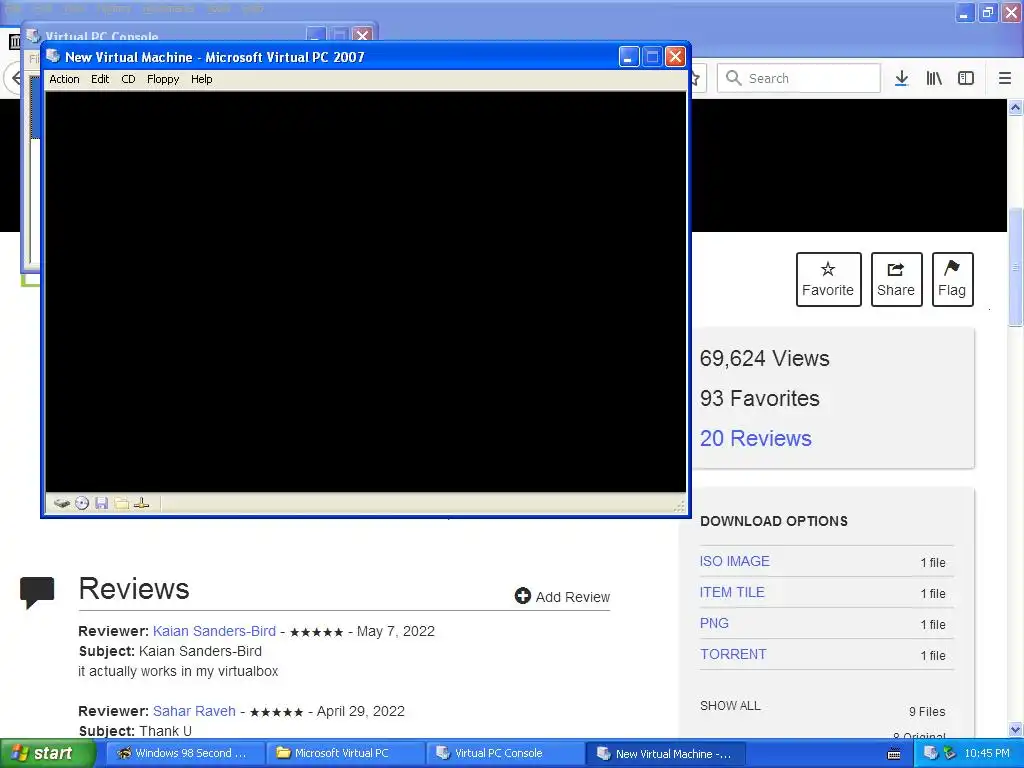Click the Start button
The image size is (1024, 768).
(47, 754)
